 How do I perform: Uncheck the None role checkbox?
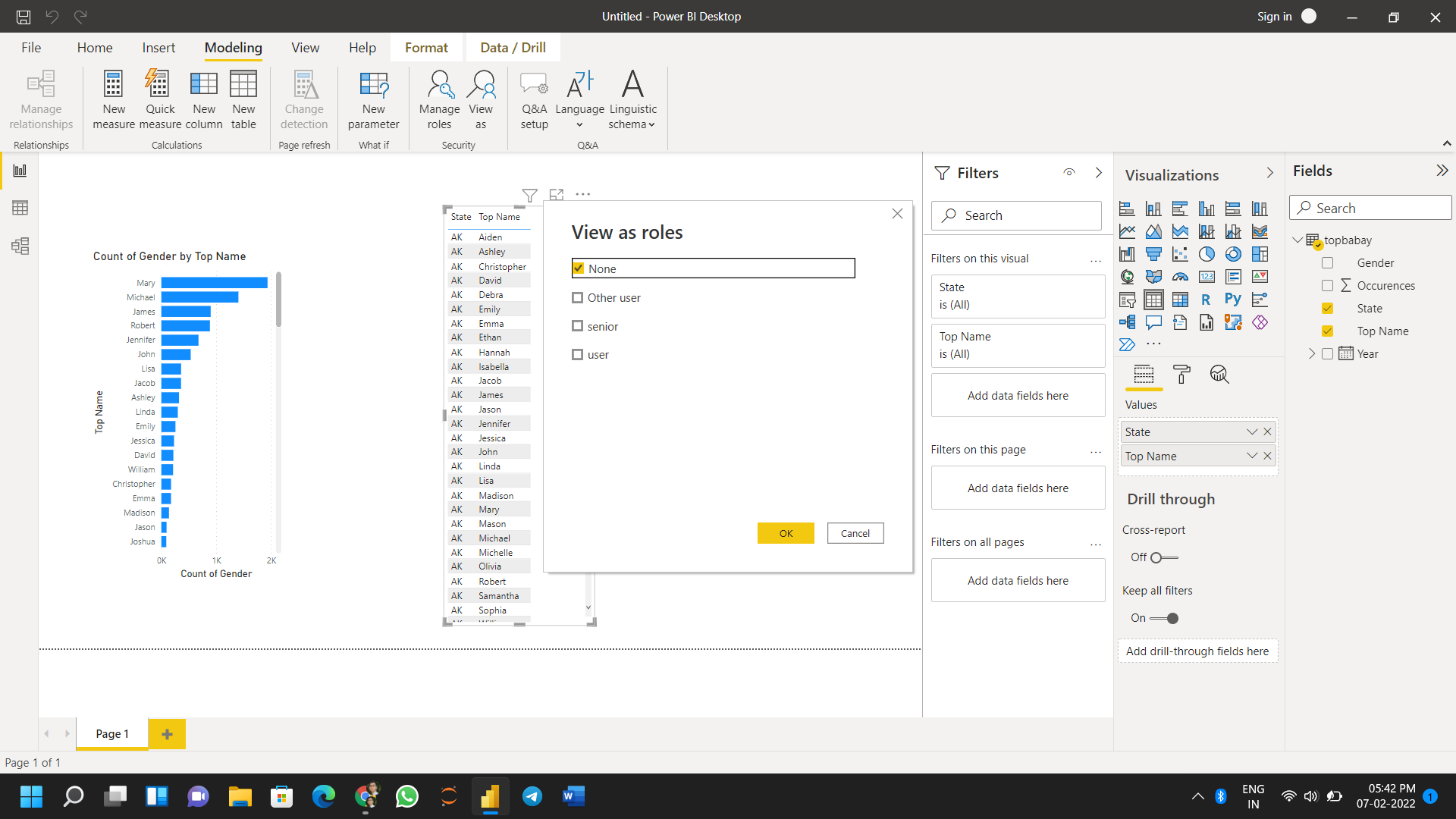(x=578, y=268)
